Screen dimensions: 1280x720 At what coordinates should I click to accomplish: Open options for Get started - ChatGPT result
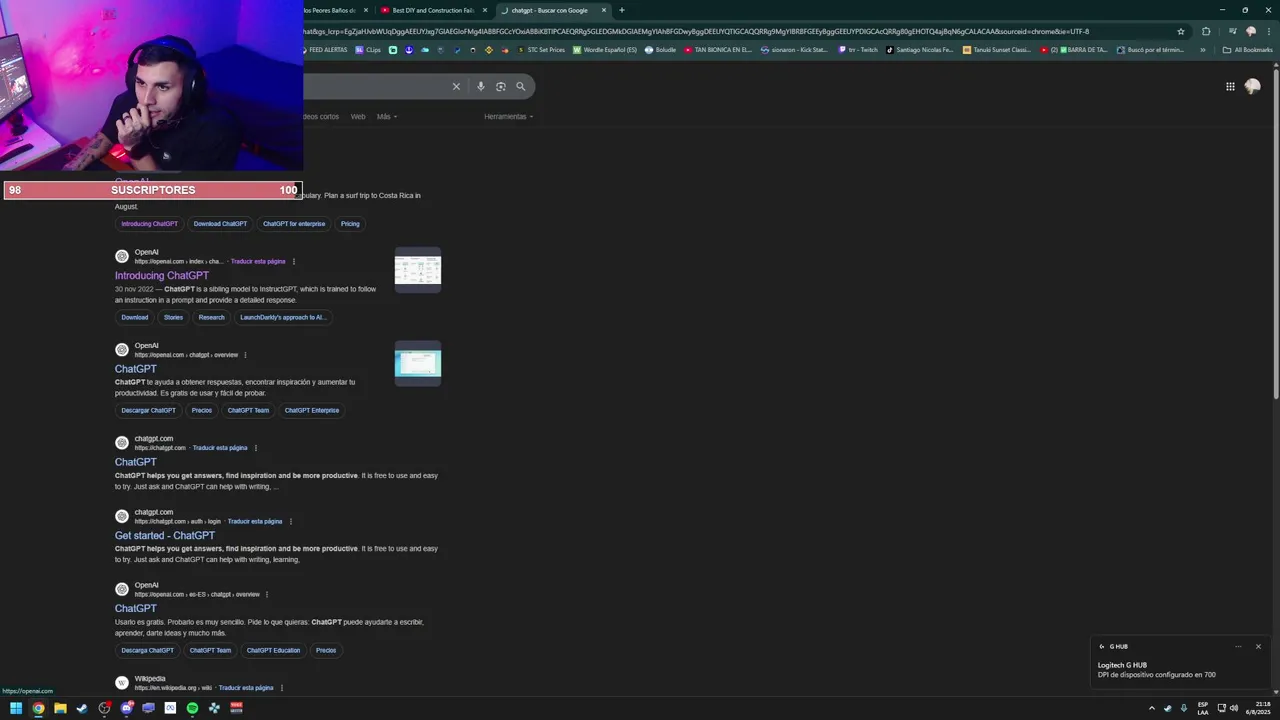point(291,522)
